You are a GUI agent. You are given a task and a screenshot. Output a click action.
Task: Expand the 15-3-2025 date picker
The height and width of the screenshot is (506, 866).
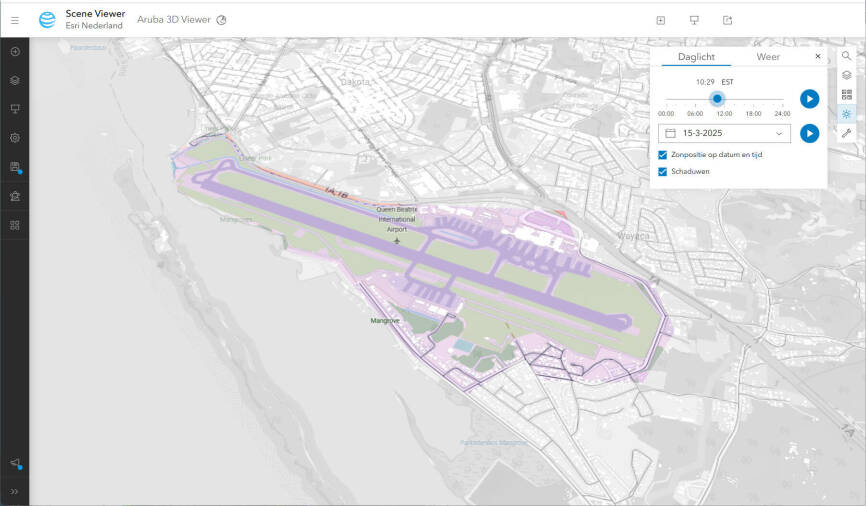tap(779, 133)
